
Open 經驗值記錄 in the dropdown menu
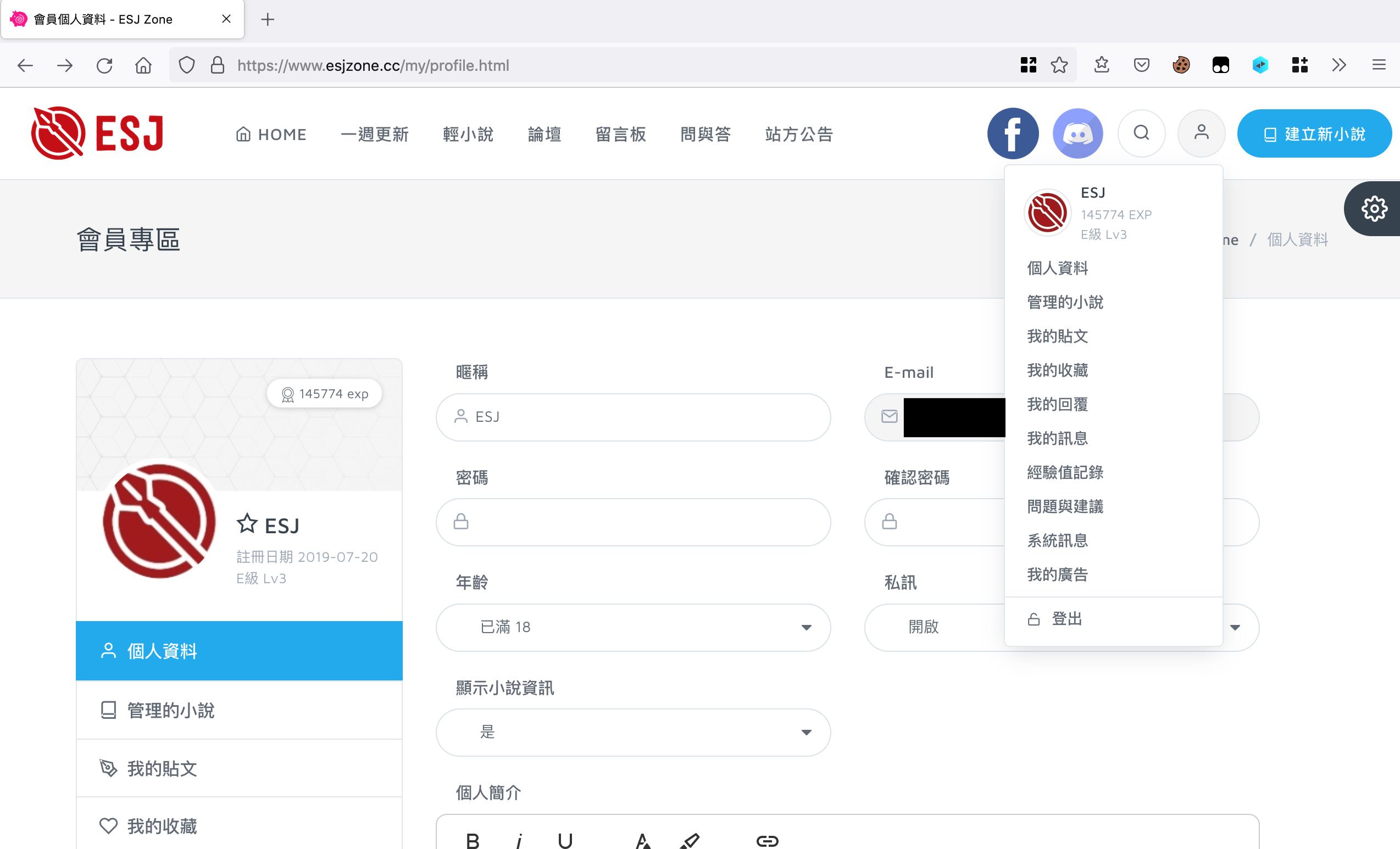pos(1065,472)
